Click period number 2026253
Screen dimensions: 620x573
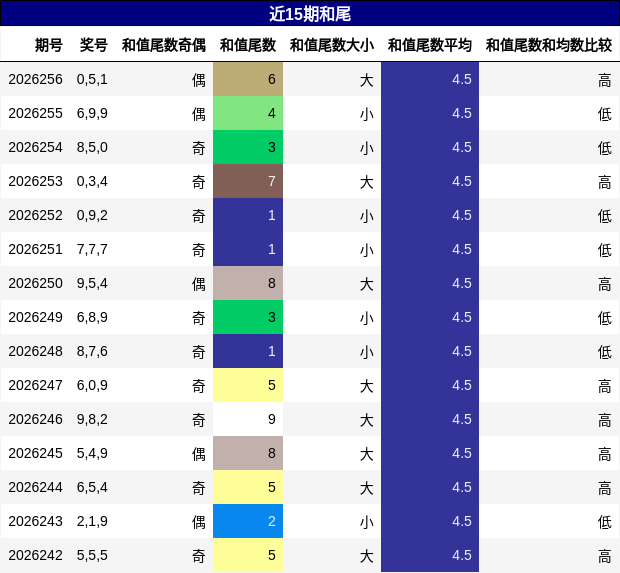[35, 181]
